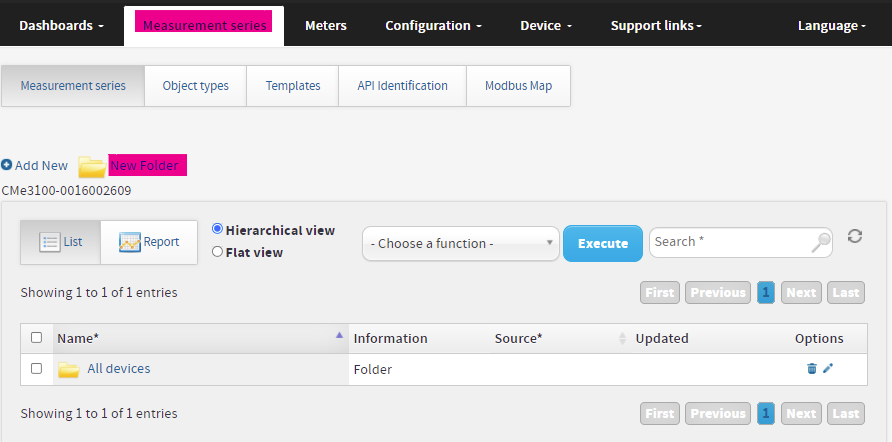
Task: Click the Execute button
Action: (603, 243)
